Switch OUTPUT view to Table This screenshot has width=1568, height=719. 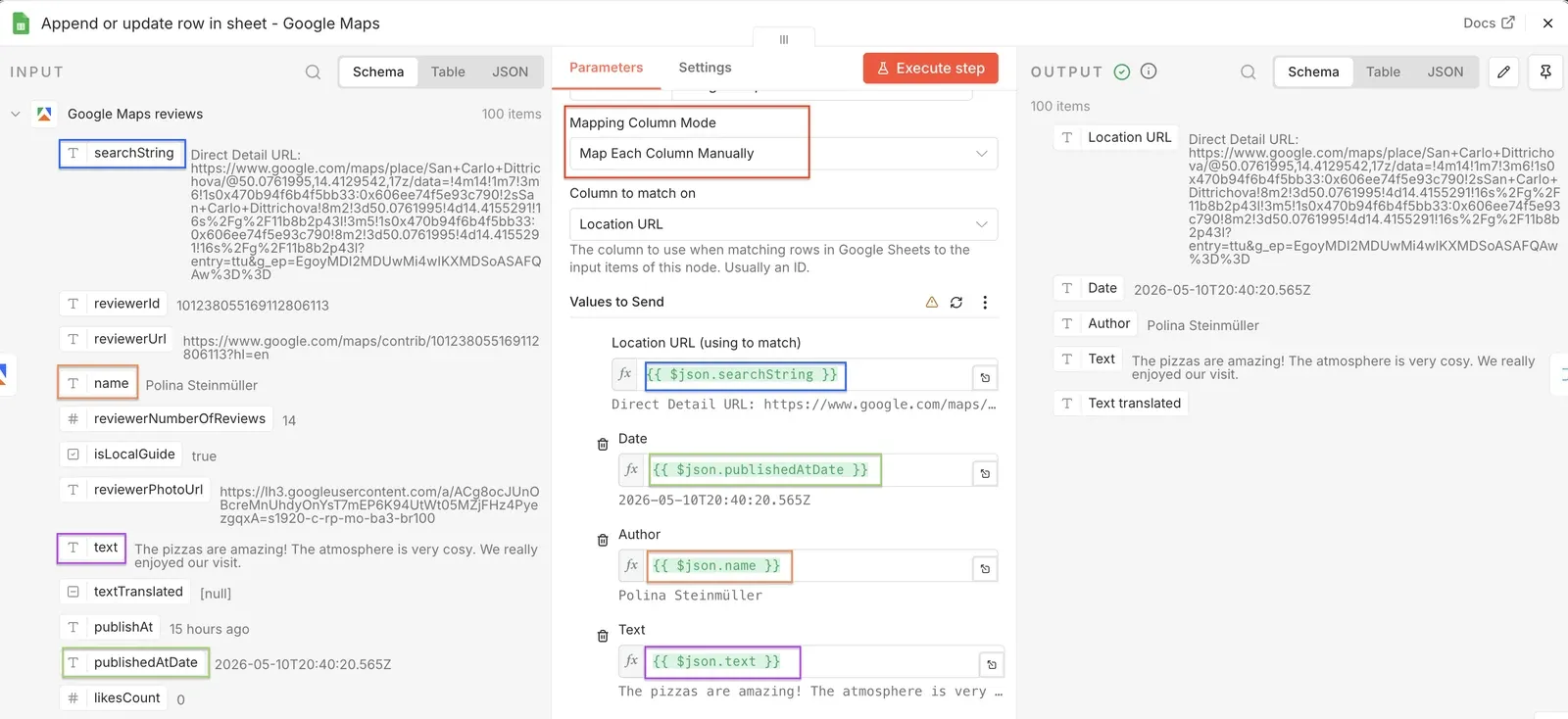click(x=1383, y=72)
